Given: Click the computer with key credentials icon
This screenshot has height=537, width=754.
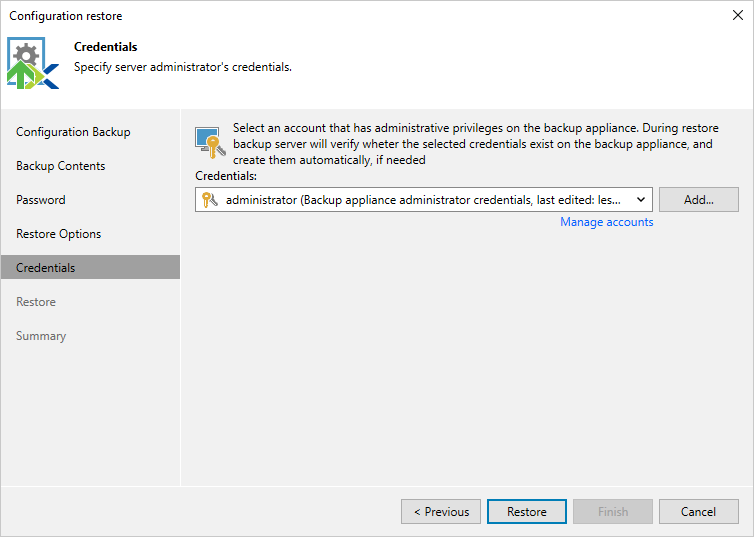Looking at the screenshot, I should pos(209,141).
